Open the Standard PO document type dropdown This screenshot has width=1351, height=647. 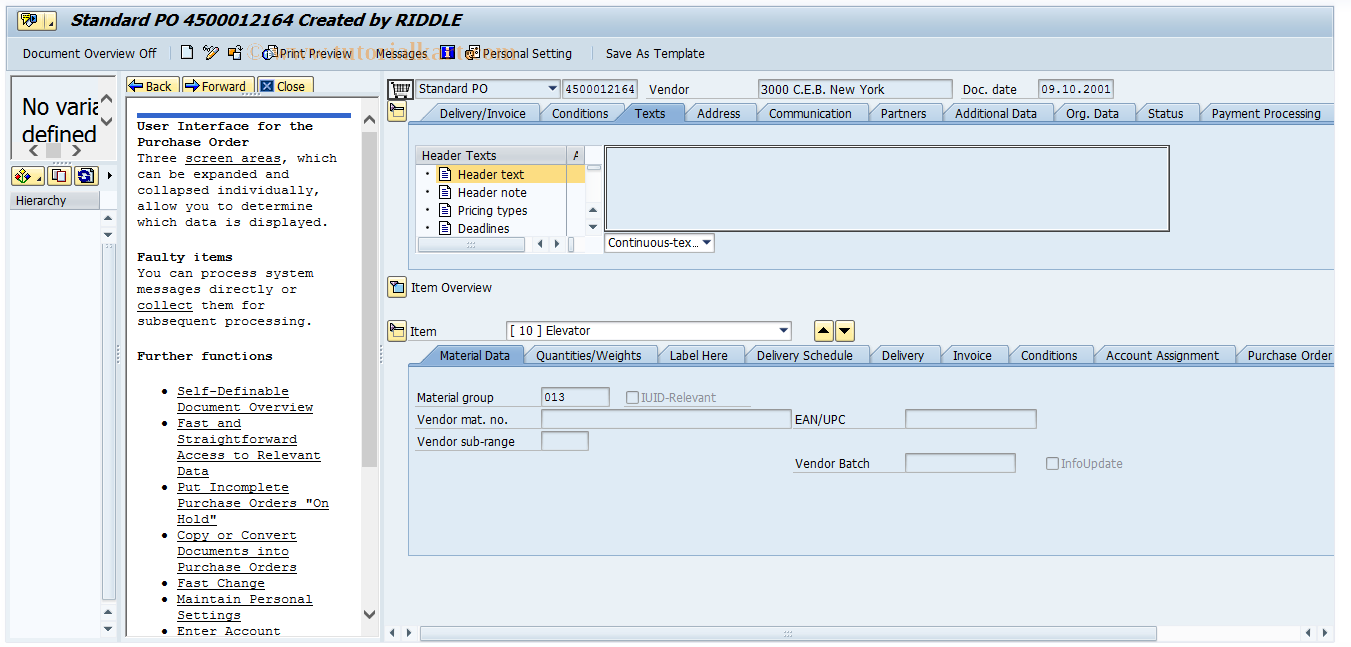click(553, 88)
